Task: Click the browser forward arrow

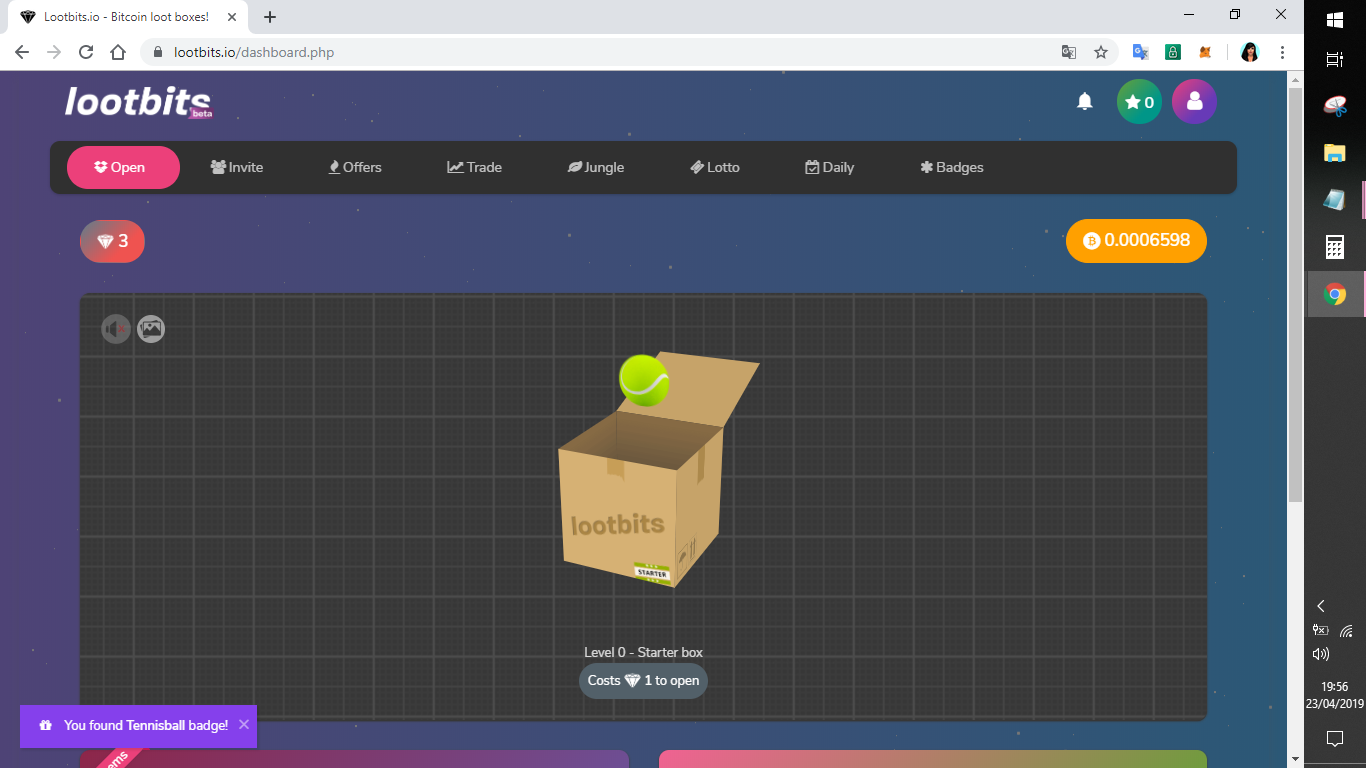Action: 54,52
